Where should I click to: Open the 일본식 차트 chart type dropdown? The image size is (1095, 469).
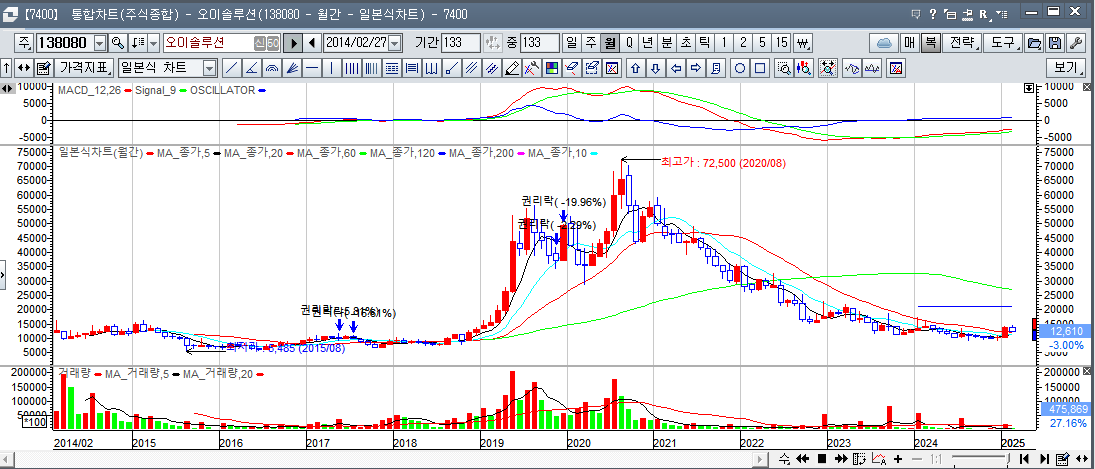coord(210,68)
